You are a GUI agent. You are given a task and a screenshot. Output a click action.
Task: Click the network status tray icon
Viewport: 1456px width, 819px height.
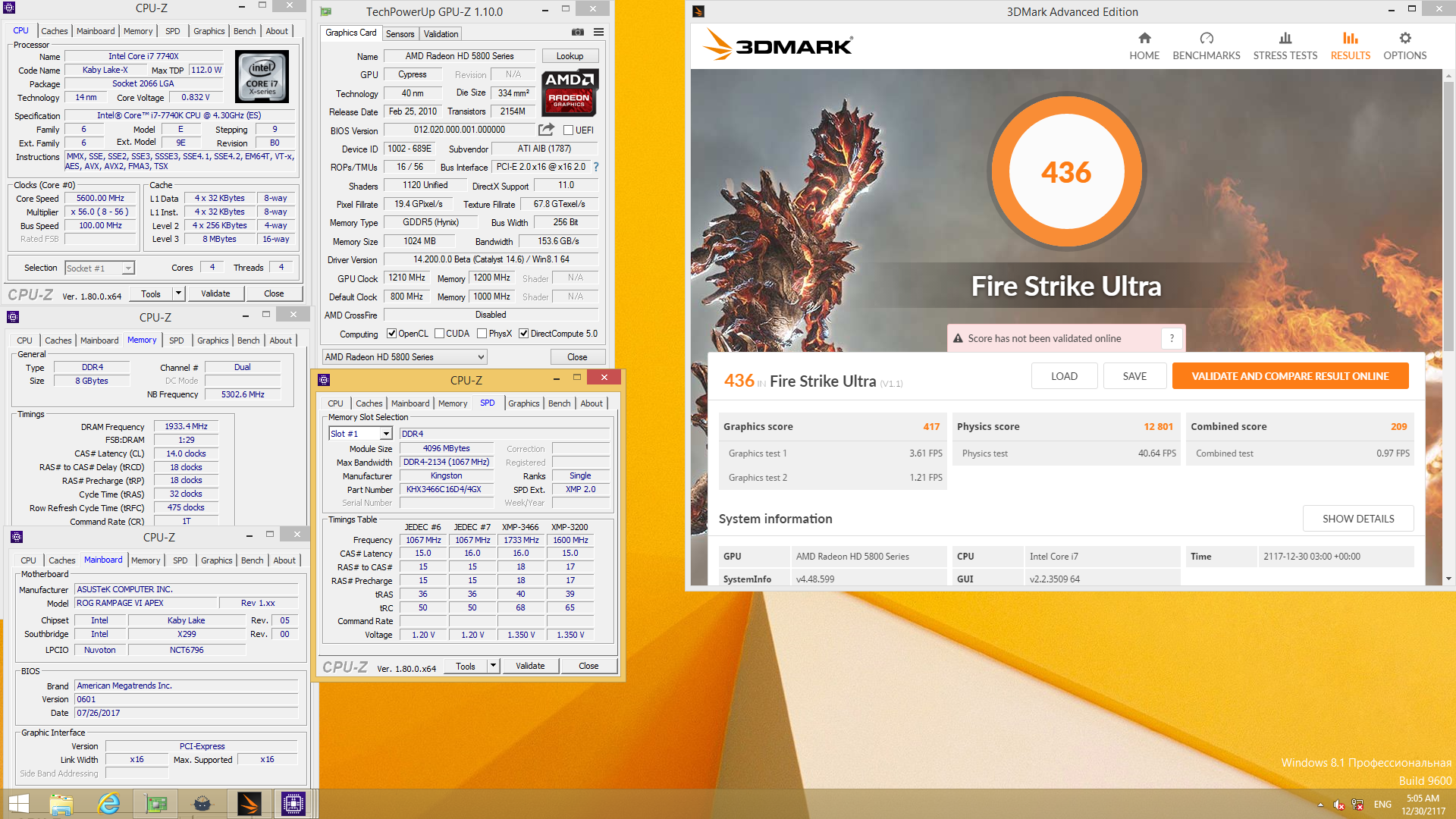click(x=1357, y=805)
